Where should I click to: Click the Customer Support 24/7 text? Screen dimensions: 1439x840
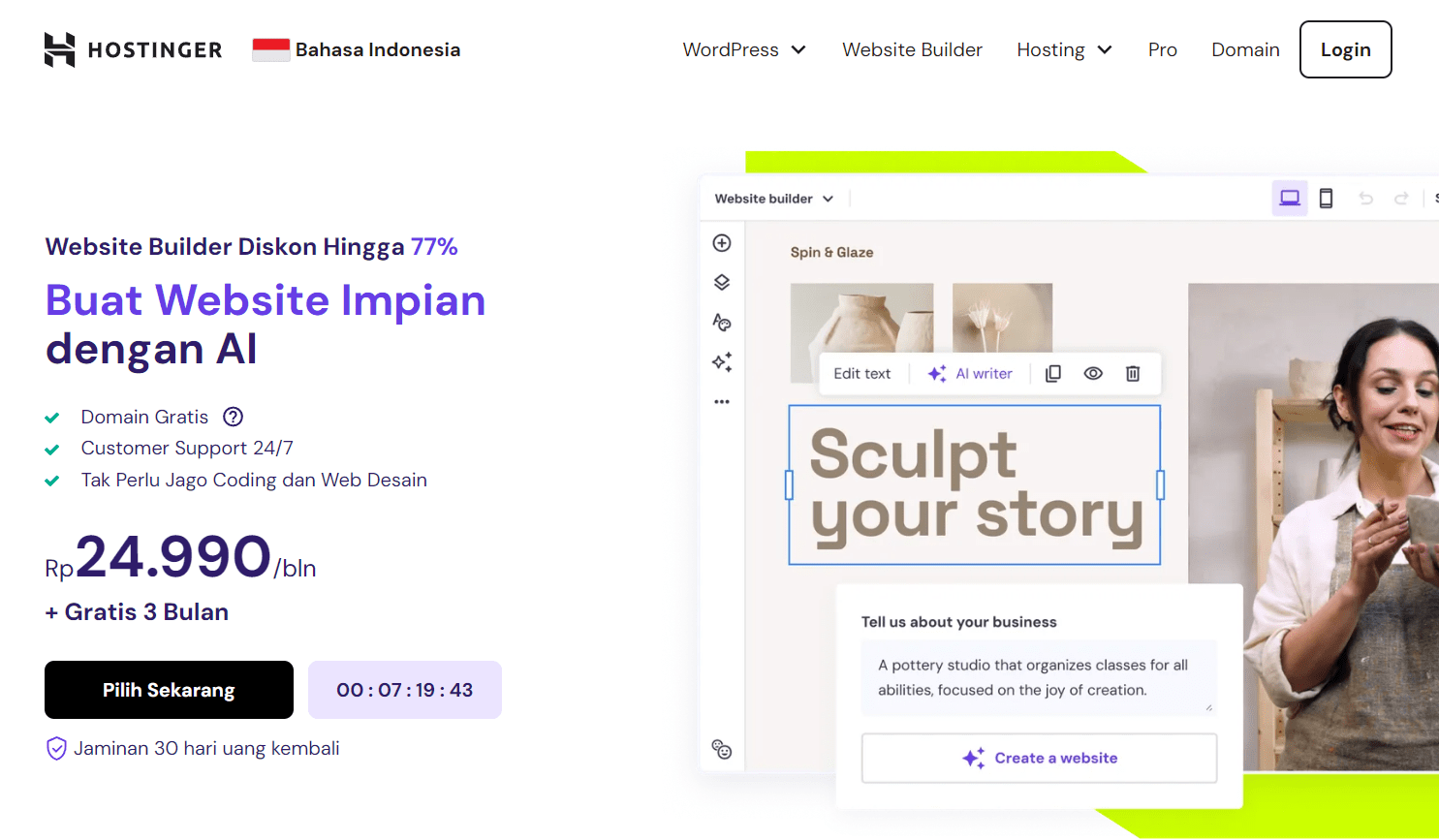[x=187, y=448]
